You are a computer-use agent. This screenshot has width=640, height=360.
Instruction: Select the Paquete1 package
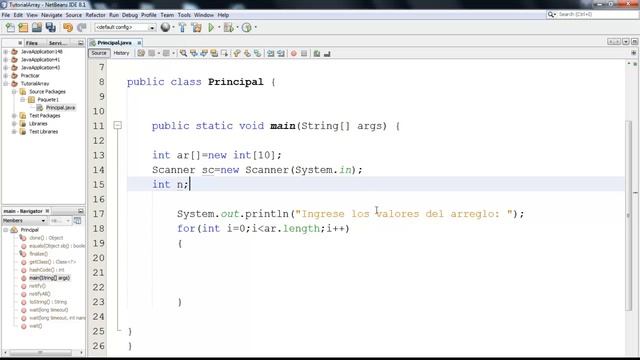pos(48,100)
